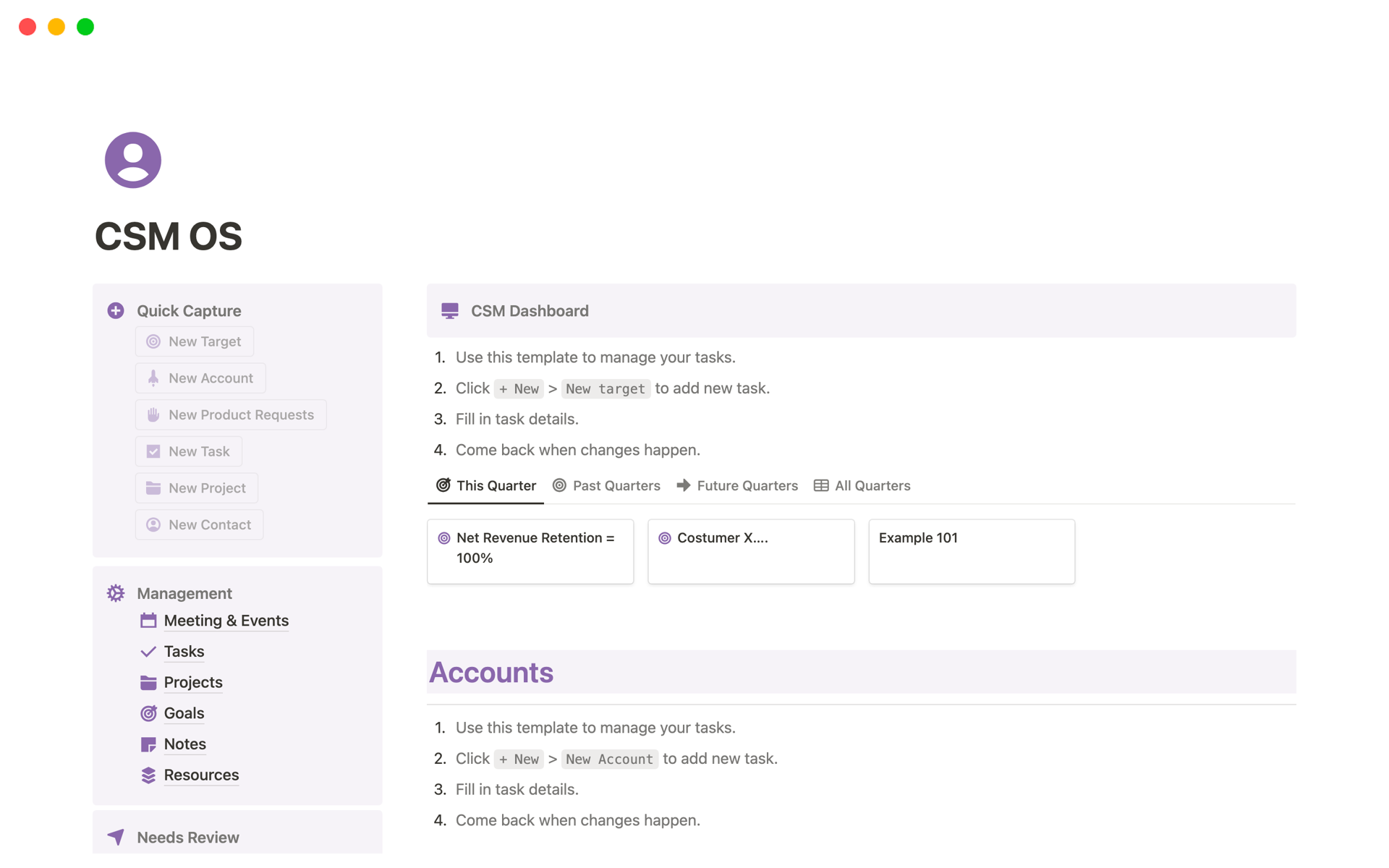
Task: Expand the CSM Dashboard section
Action: tap(530, 310)
